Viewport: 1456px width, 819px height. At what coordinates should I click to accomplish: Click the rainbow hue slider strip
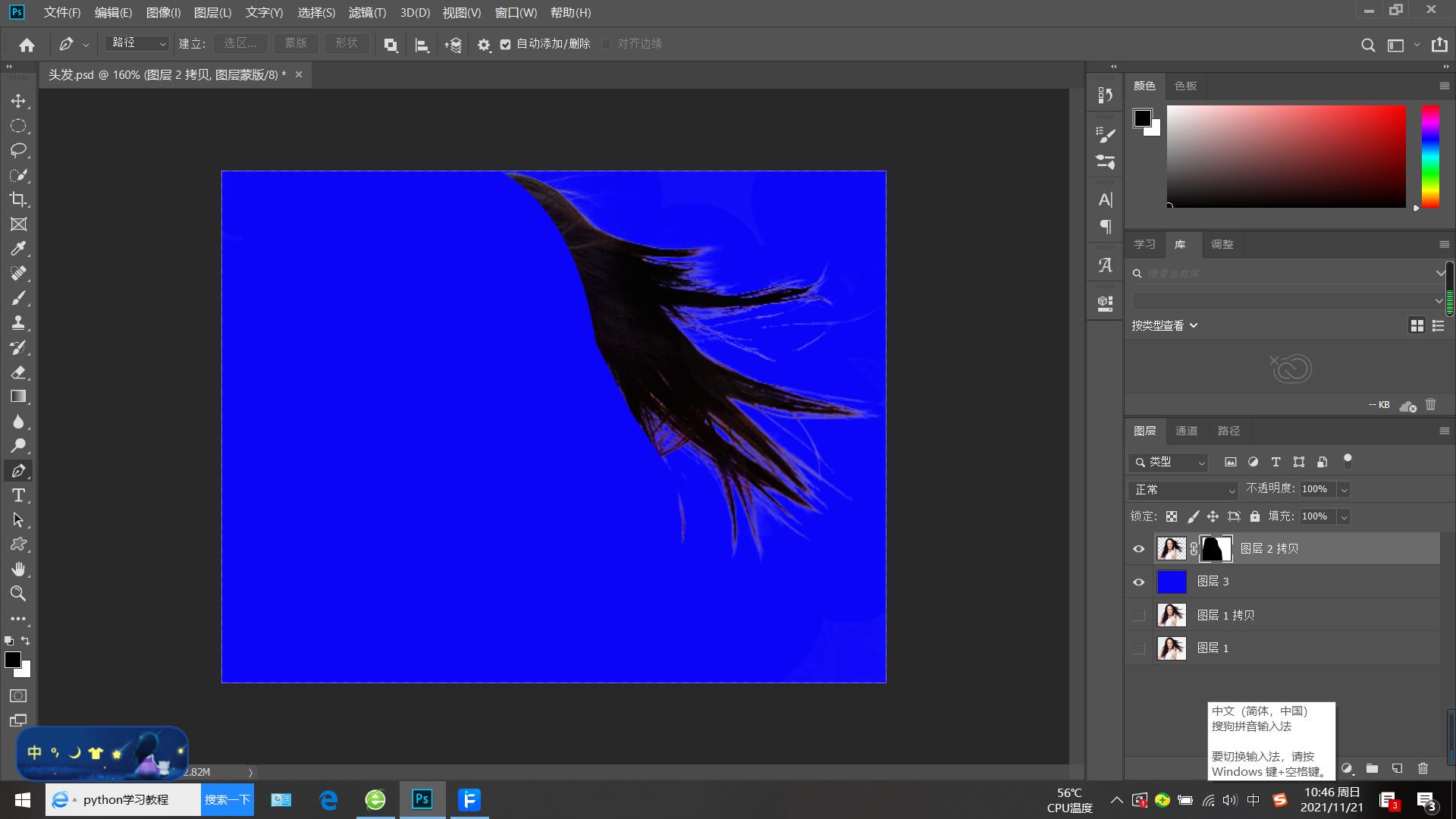point(1430,155)
